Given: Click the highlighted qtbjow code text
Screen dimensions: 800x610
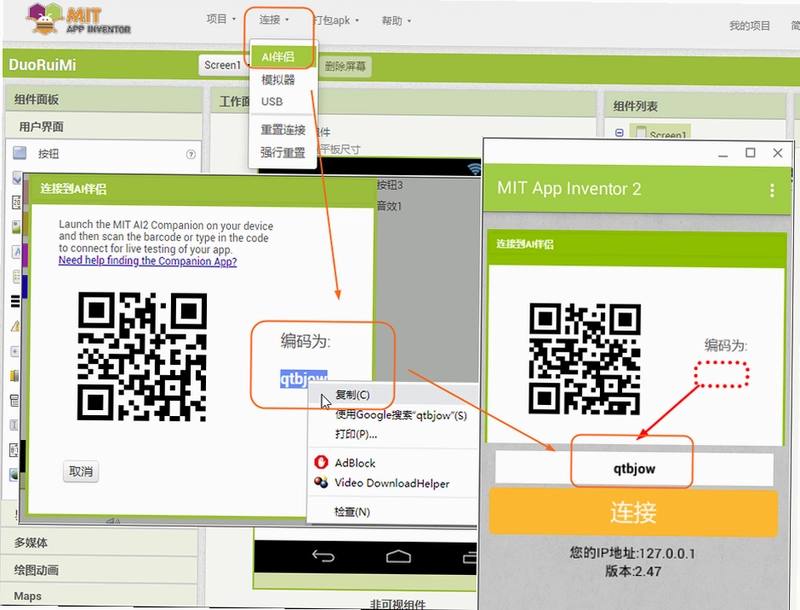Looking at the screenshot, I should coord(304,378).
